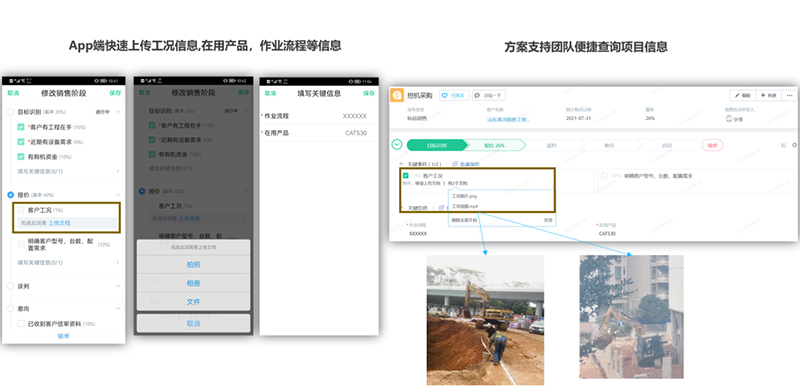Viewport: 800px width, 387px height.
Task: Check 已收到客户信审资料 on the first phone
Action: 21,323
